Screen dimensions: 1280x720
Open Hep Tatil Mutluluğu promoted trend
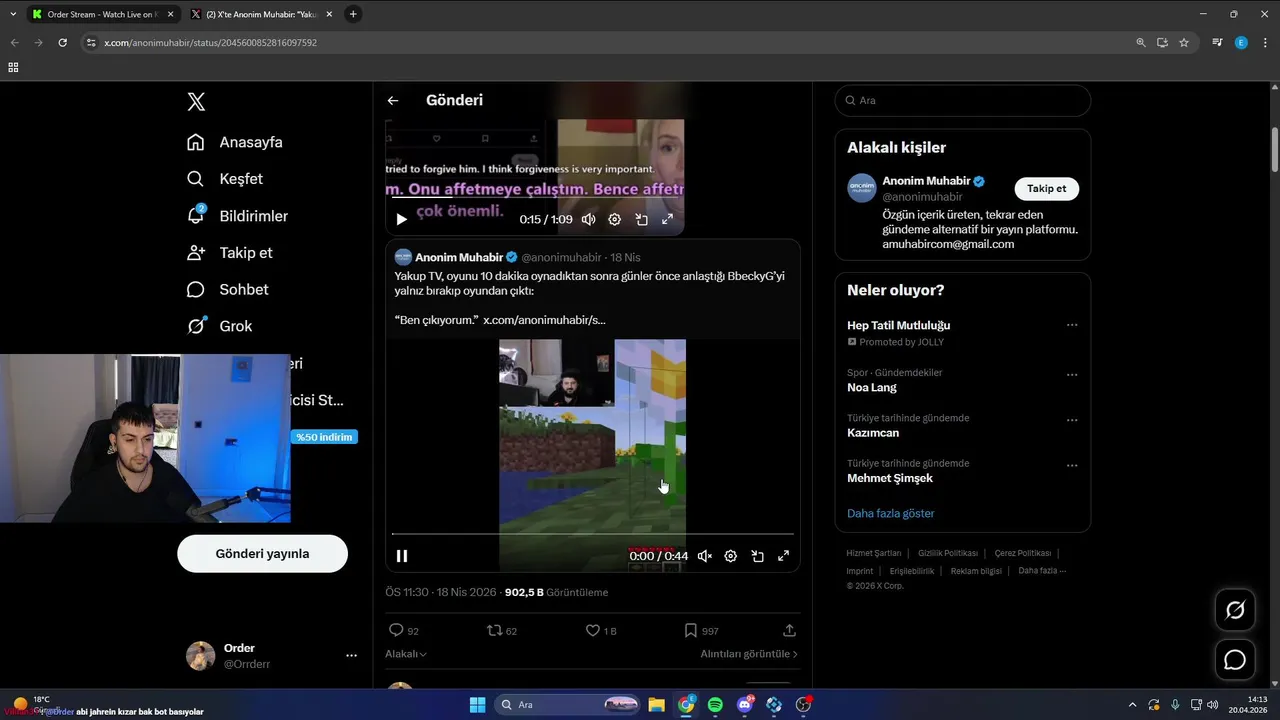898,325
